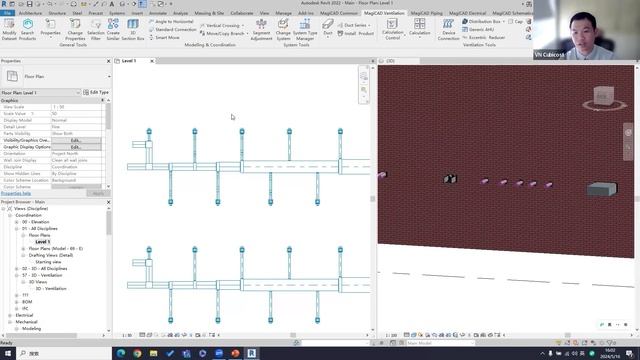Open the Segment Adjustment tool
640x360 pixels.
click(x=261, y=29)
